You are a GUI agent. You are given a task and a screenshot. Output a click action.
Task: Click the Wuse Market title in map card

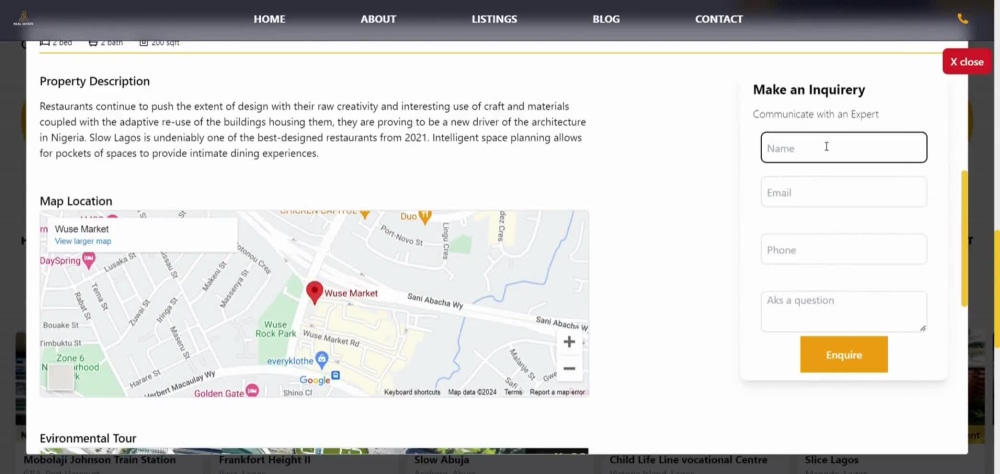(82, 229)
